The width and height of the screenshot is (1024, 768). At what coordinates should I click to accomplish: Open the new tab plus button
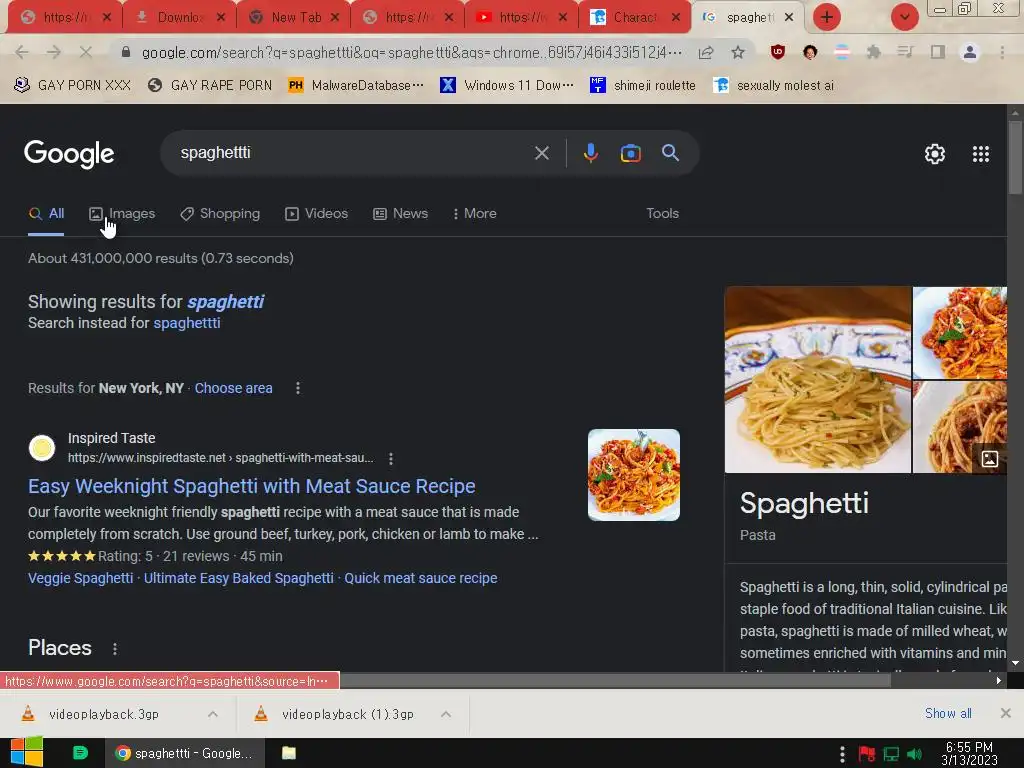pos(827,17)
